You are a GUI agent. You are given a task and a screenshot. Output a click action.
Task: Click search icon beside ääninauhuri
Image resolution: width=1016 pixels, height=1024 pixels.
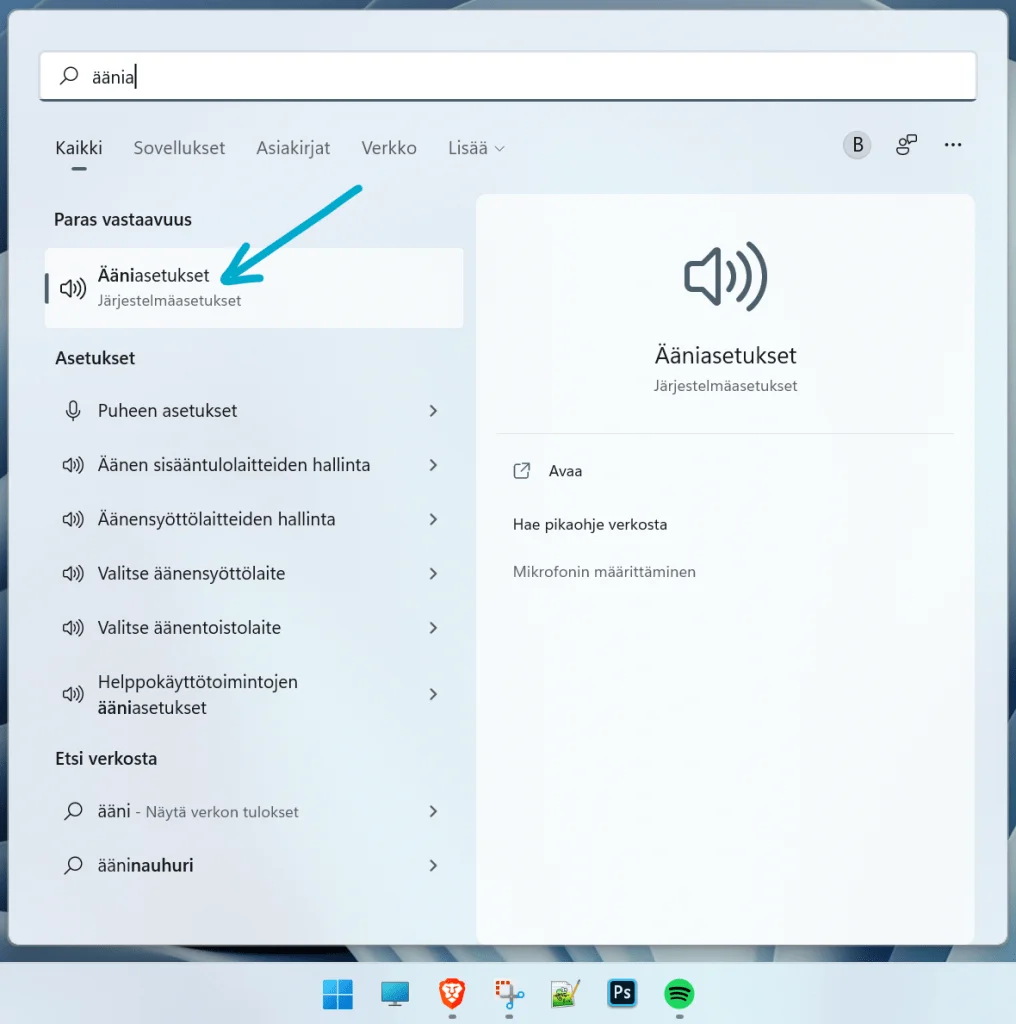pyautogui.click(x=73, y=865)
